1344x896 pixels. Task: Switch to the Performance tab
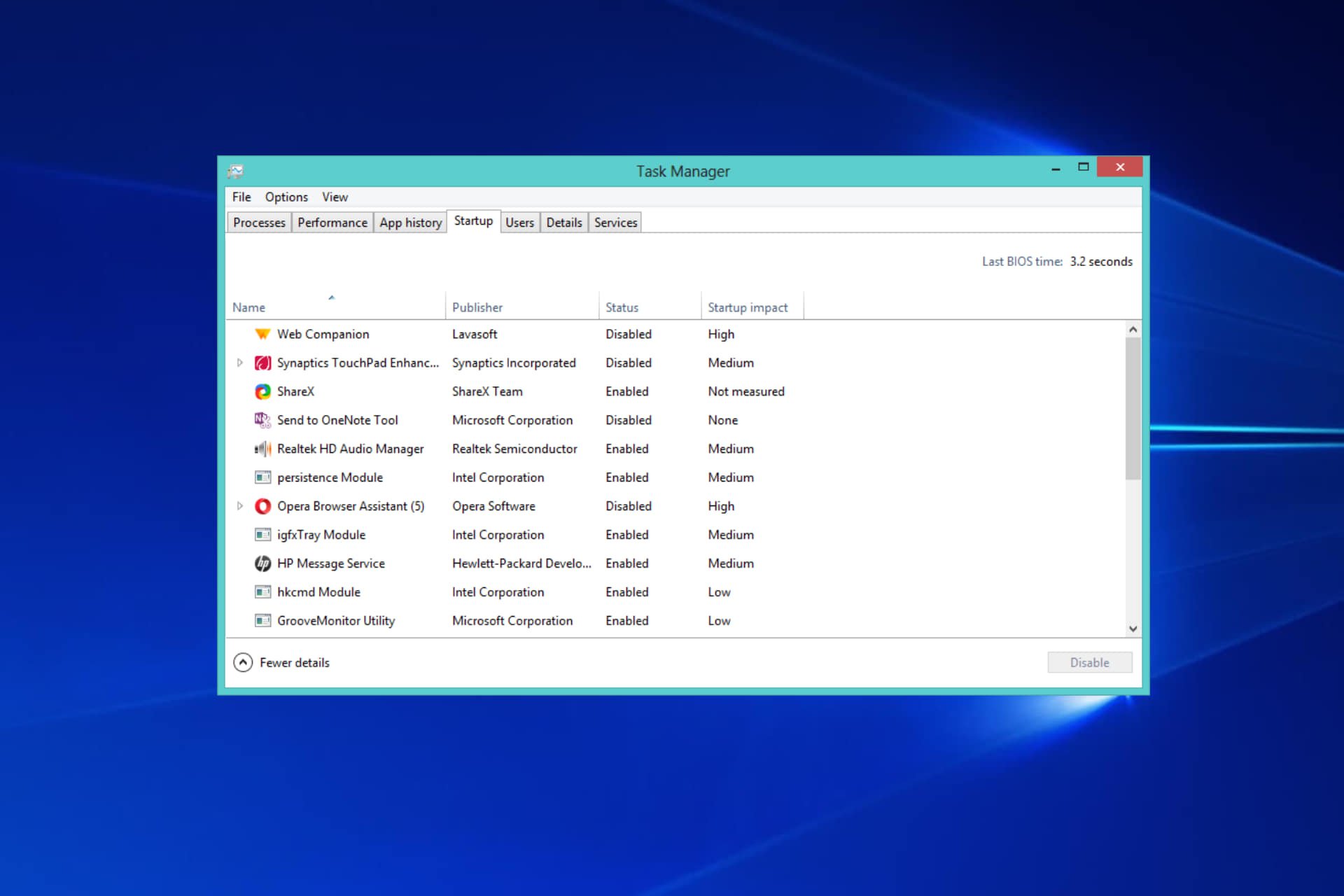[x=332, y=222]
